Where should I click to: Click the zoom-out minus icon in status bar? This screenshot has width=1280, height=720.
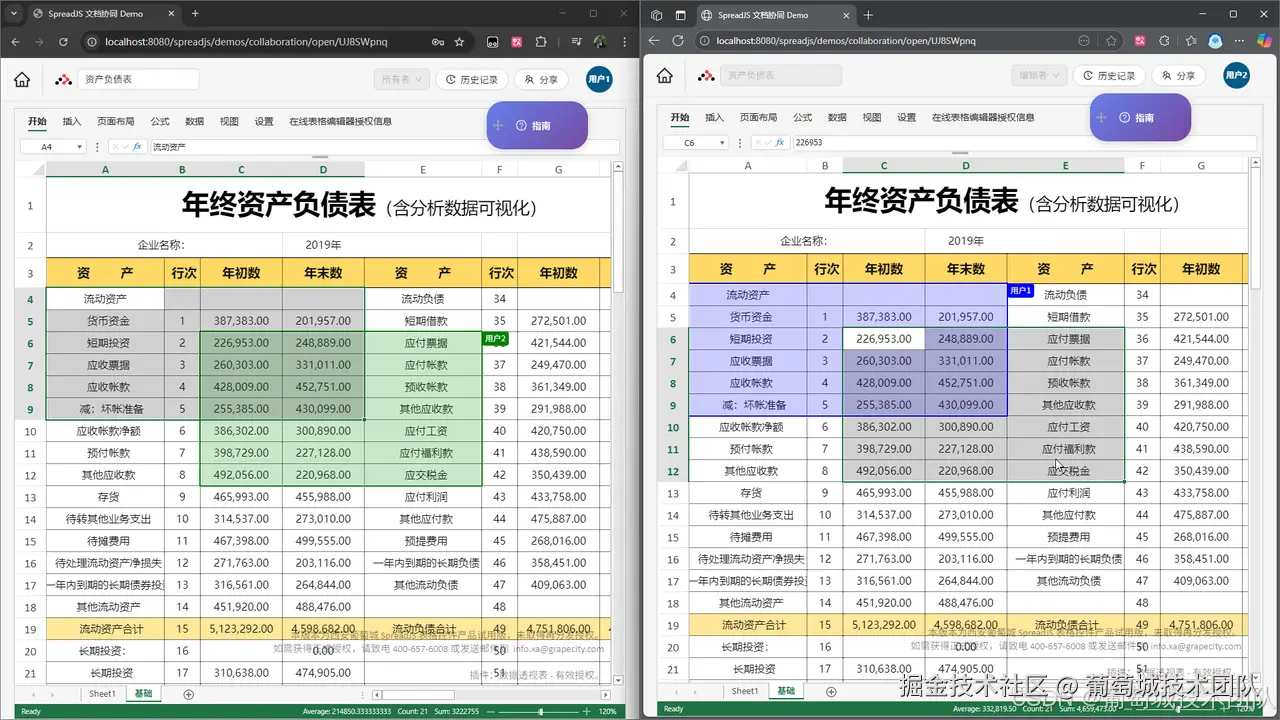491,711
